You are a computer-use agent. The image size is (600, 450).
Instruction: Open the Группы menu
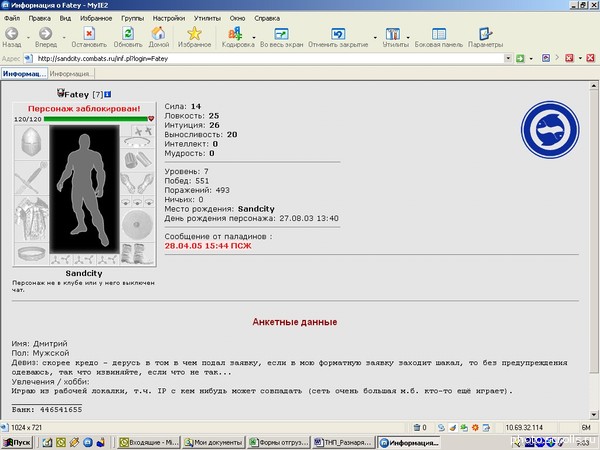pos(132,18)
